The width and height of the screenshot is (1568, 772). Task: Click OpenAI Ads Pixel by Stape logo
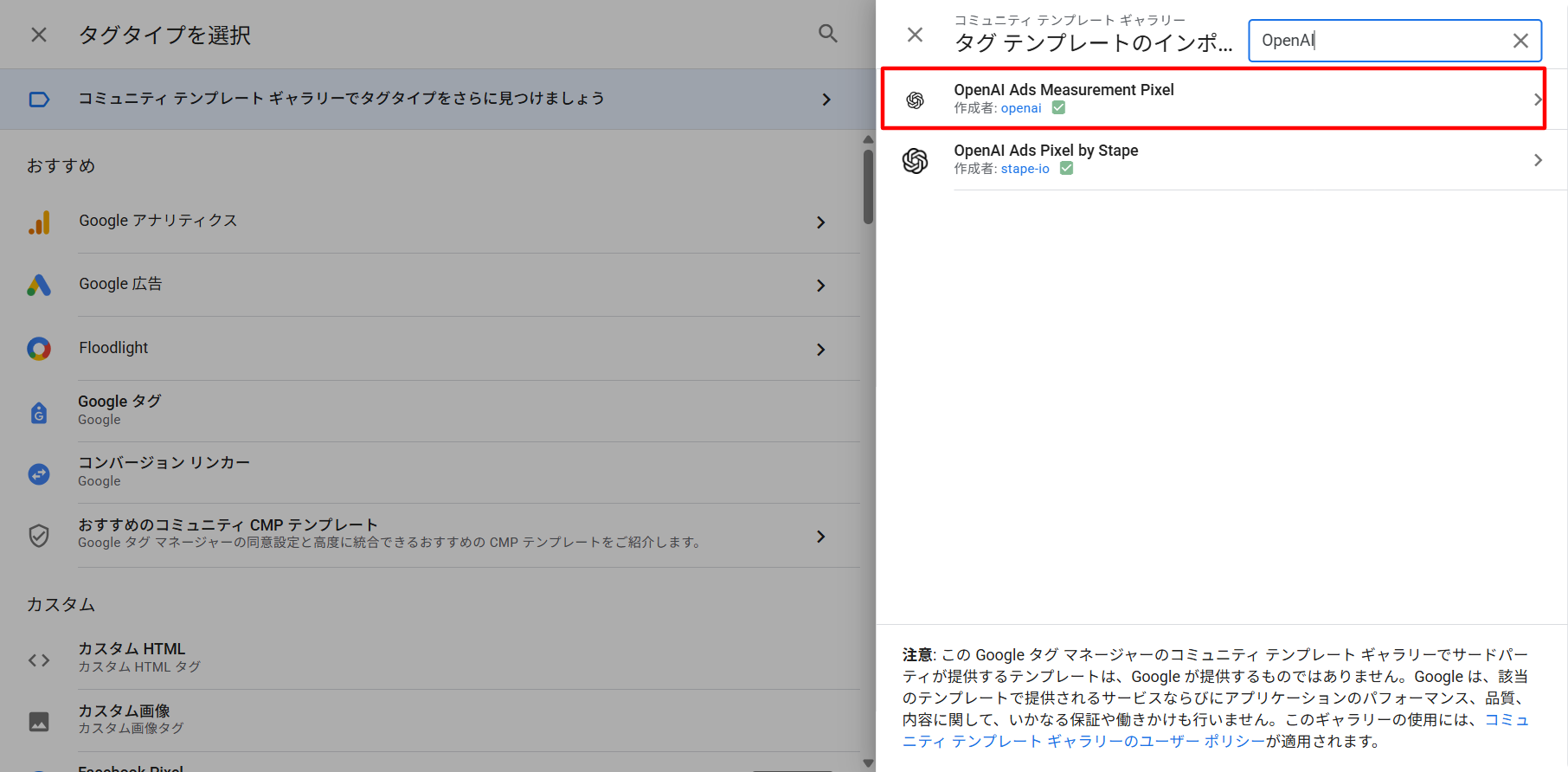(916, 160)
